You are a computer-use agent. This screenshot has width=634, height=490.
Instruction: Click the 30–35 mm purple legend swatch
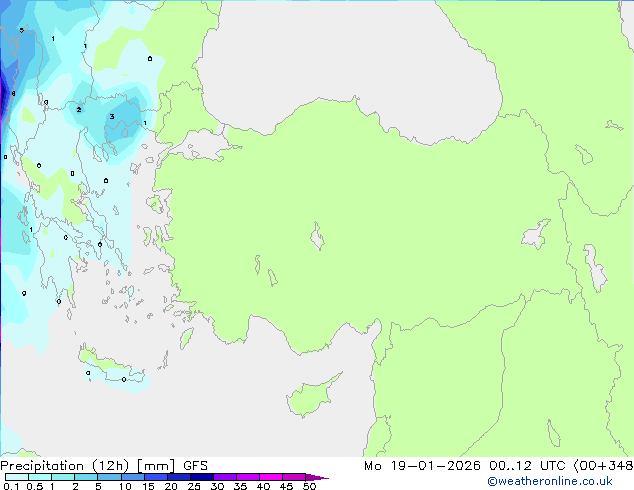tap(224, 477)
